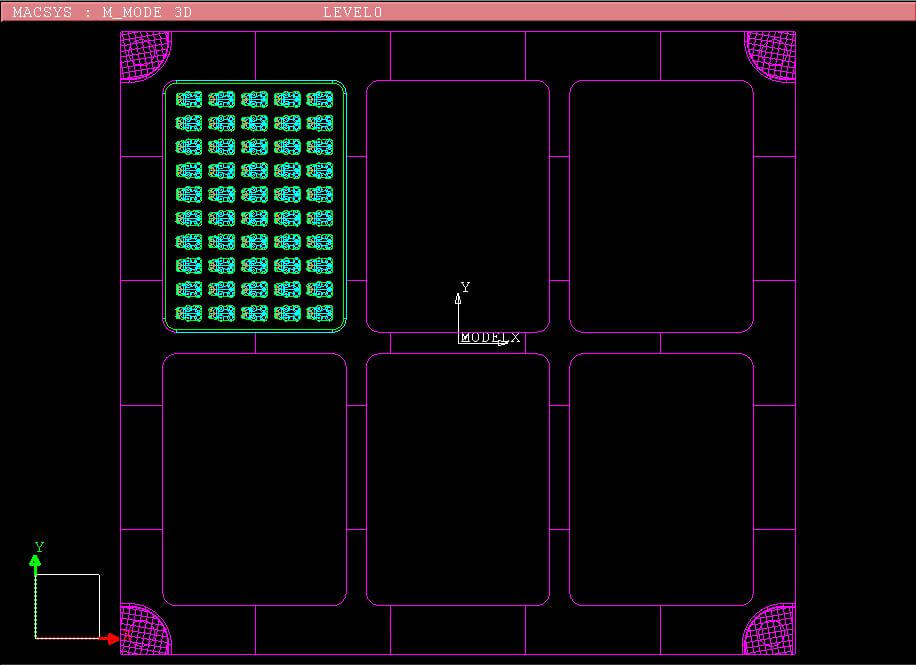Viewport: 916px width, 665px height.
Task: Click the green Y arrow of view triad
Action: coord(35,564)
